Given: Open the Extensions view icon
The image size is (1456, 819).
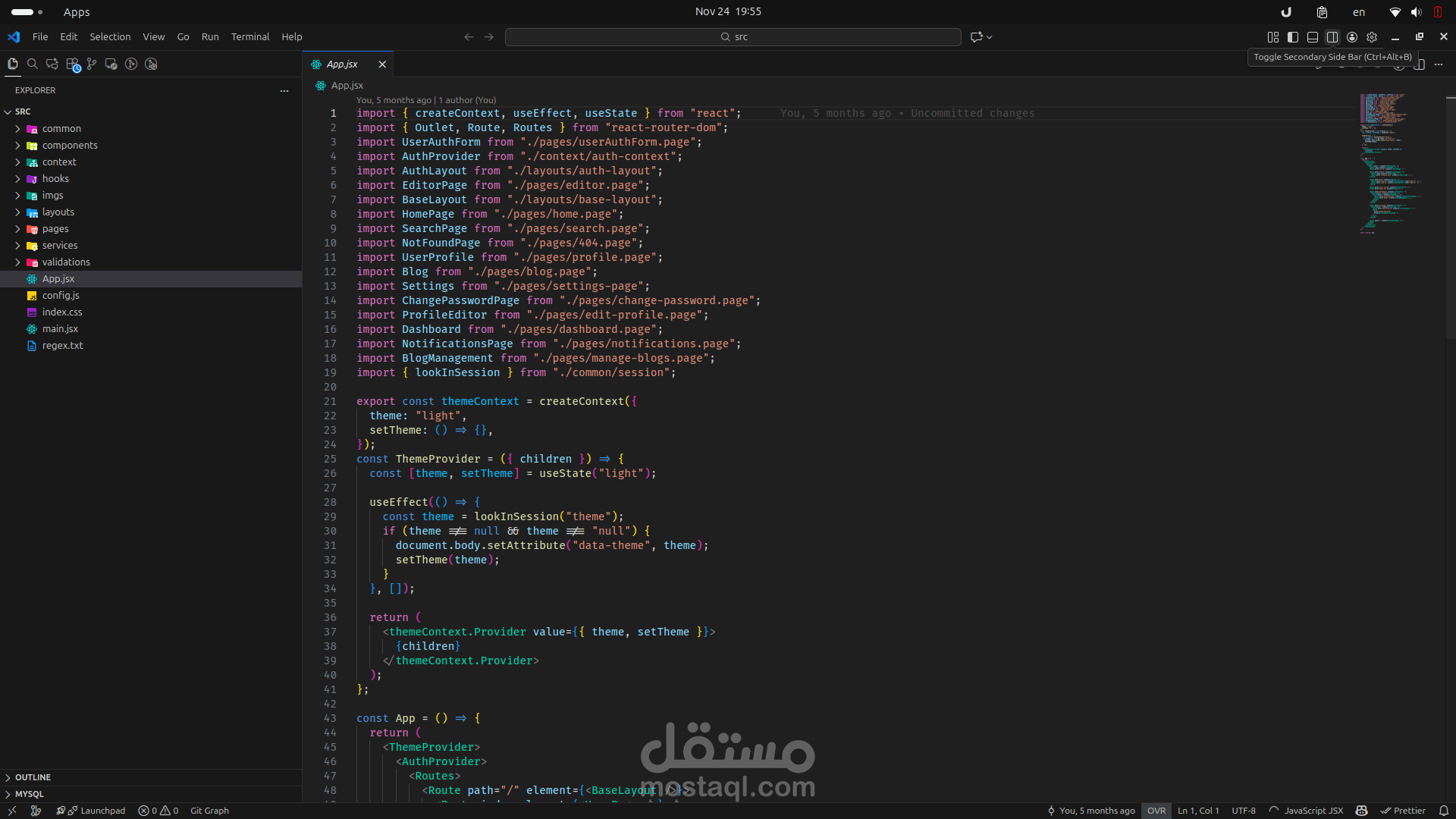Looking at the screenshot, I should [x=72, y=64].
